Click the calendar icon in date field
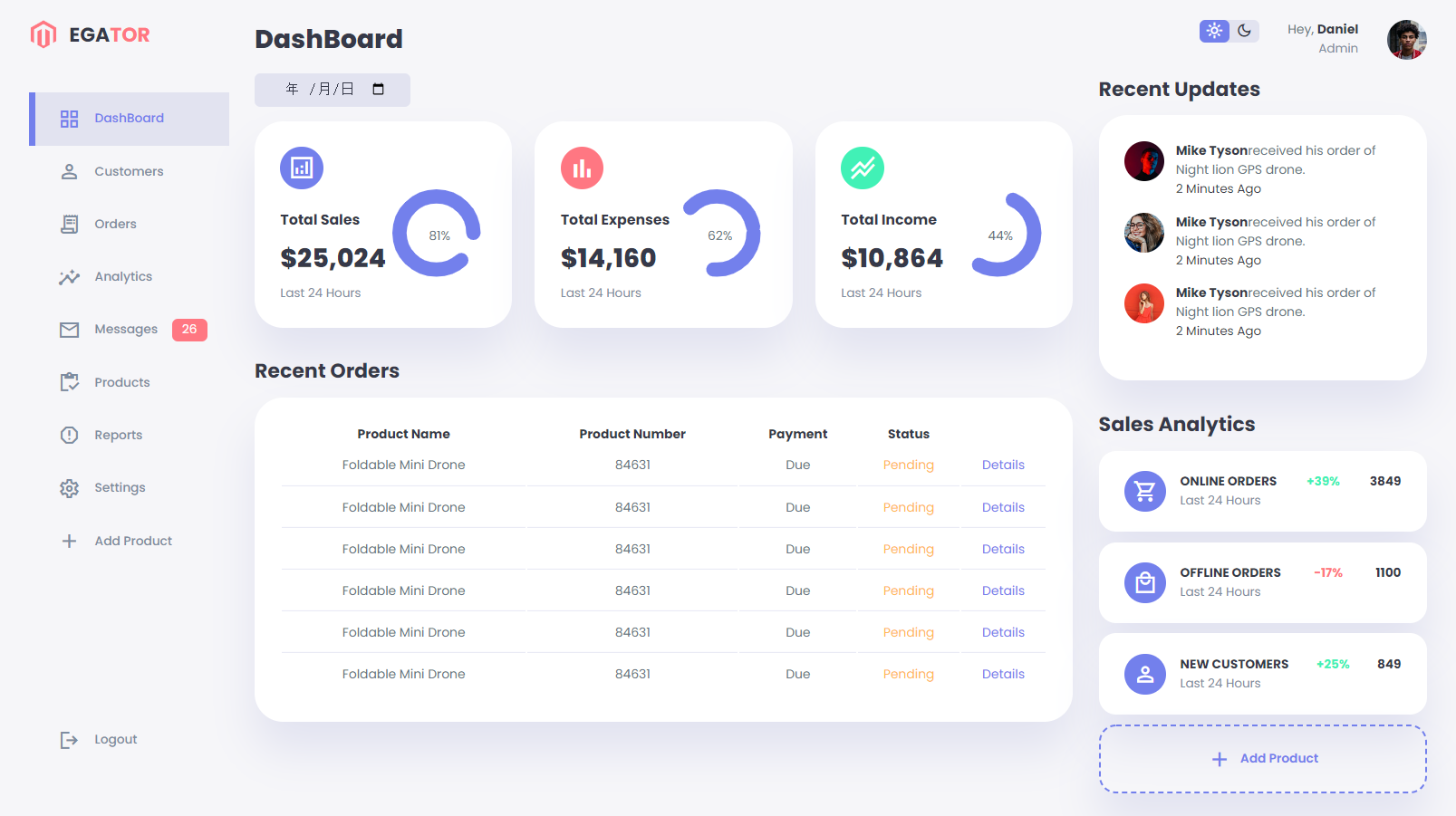The image size is (1456, 816). point(379,89)
